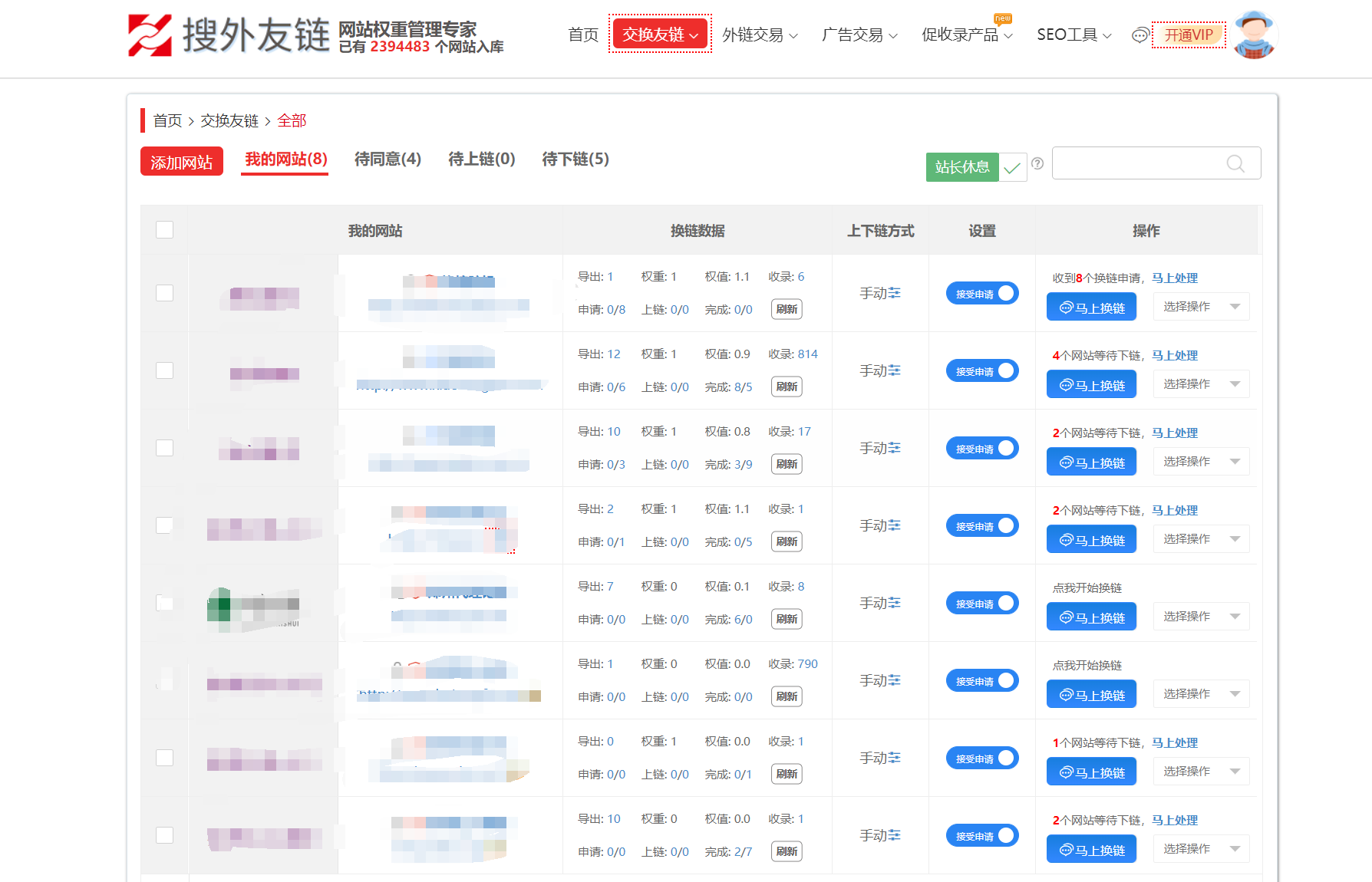Check the select-all checkbox in the table header

coord(164,229)
